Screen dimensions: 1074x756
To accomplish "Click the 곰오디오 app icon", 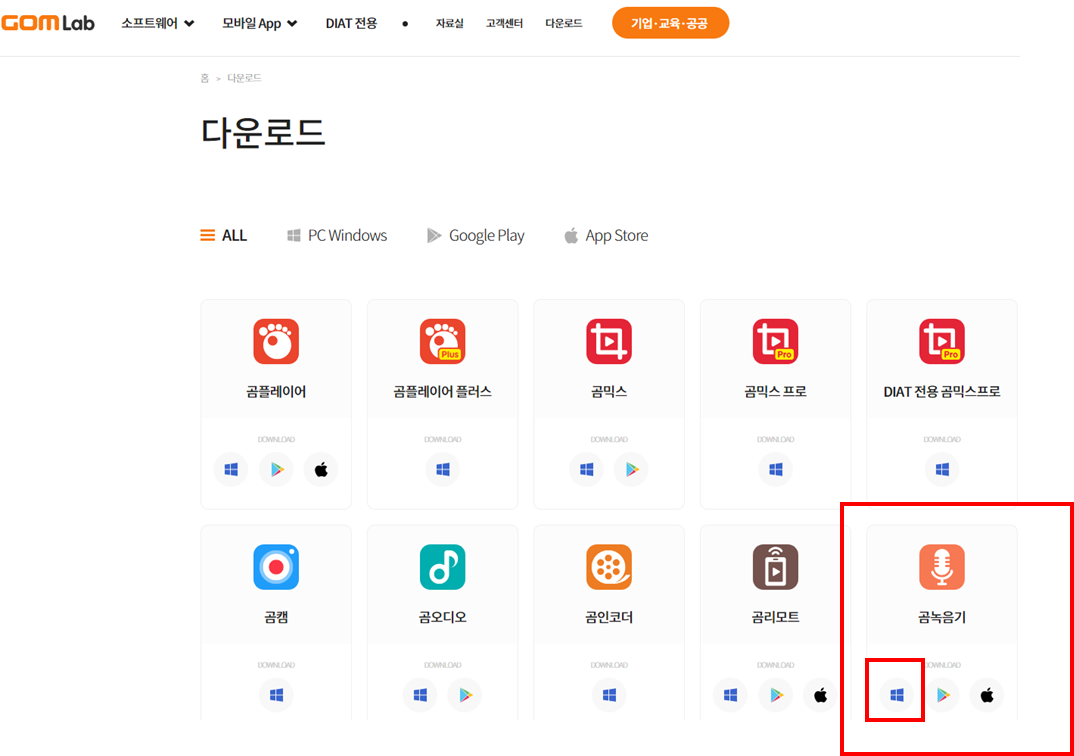I will tap(442, 567).
